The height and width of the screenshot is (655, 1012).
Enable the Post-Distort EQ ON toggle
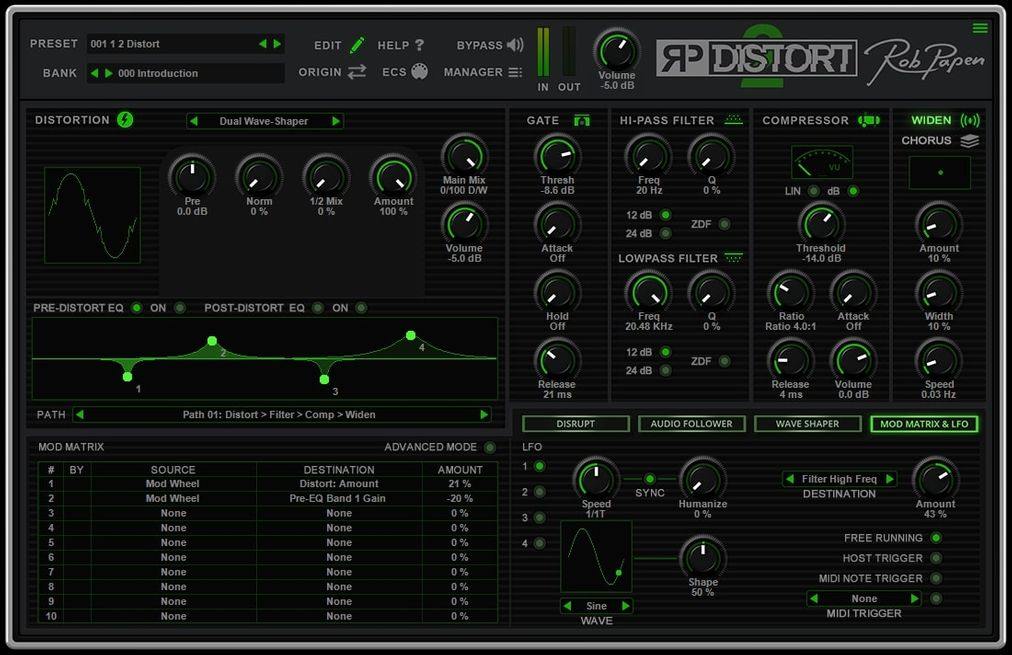(x=360, y=308)
